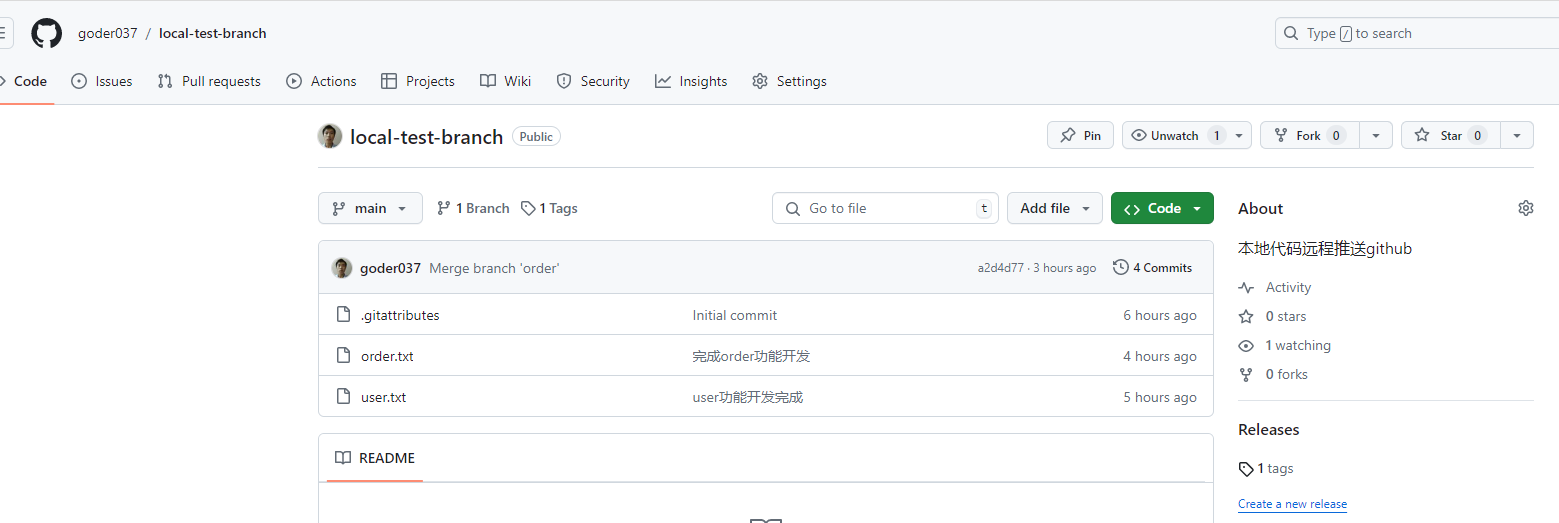Image resolution: width=1559 pixels, height=523 pixels.
Task: Click the history clock icon by 4 Commits
Action: (x=1121, y=268)
